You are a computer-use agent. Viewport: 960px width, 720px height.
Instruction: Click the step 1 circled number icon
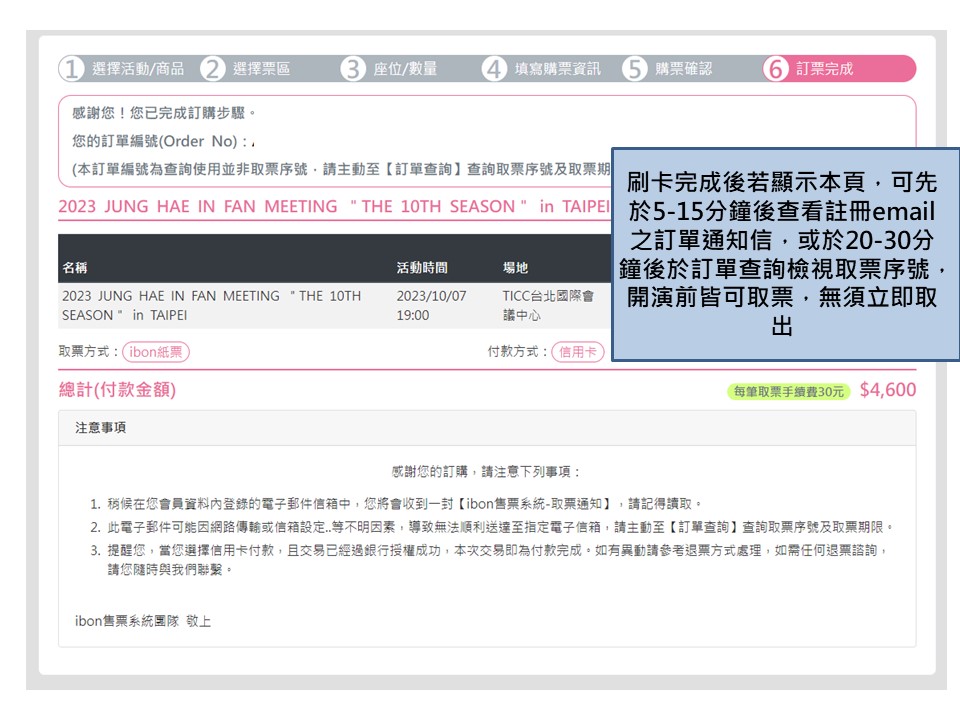pos(71,69)
